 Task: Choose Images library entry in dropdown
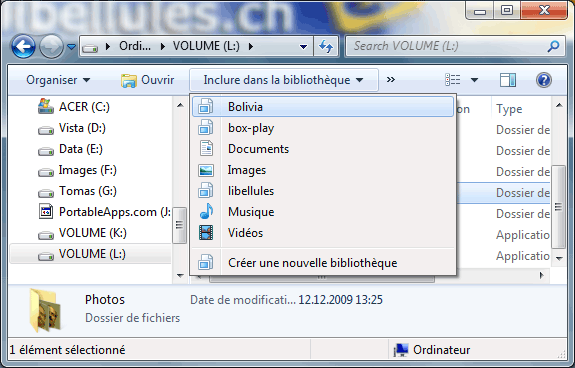coord(323,170)
